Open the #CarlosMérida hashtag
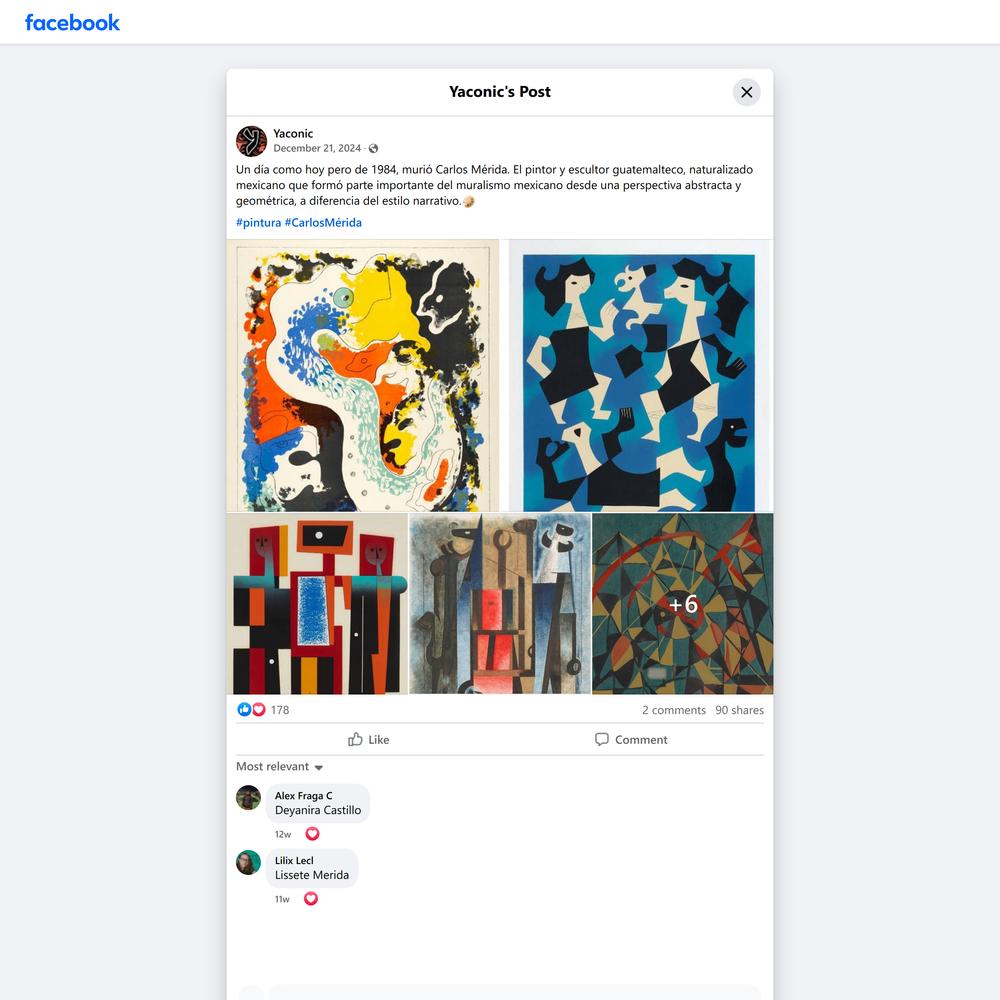Viewport: 1000px width, 1000px height. click(323, 223)
